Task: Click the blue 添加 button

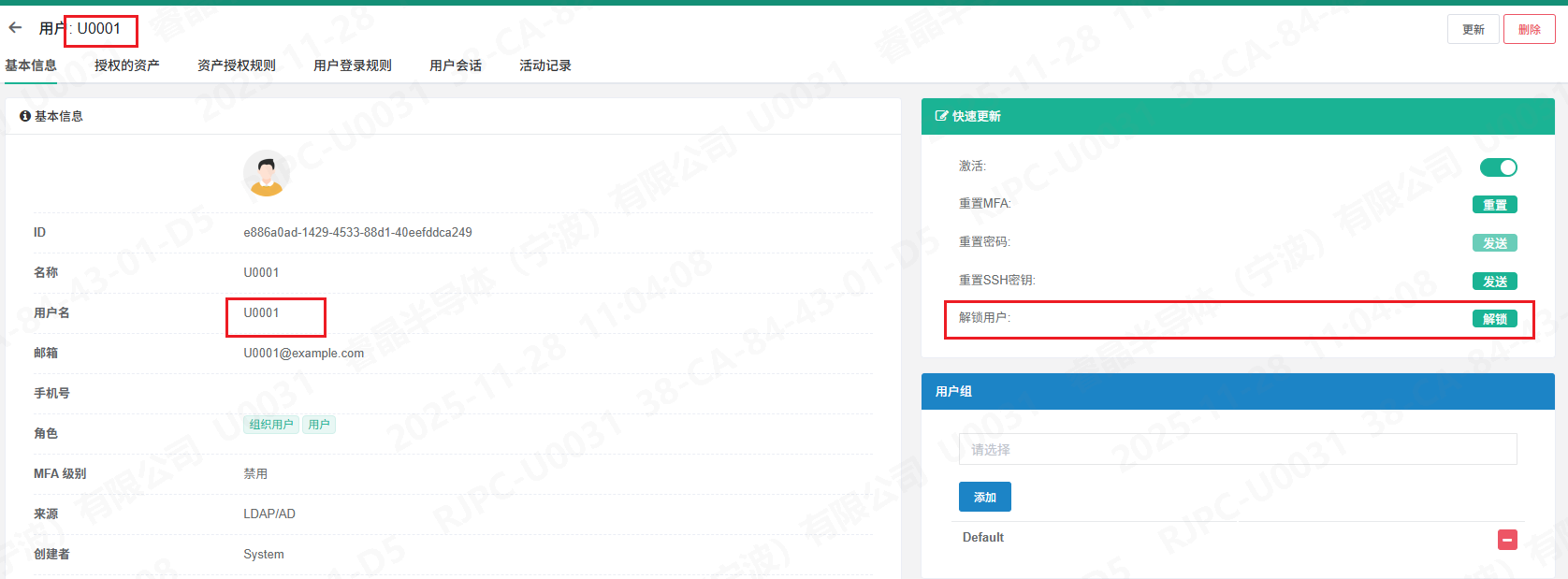Action: tap(984, 498)
